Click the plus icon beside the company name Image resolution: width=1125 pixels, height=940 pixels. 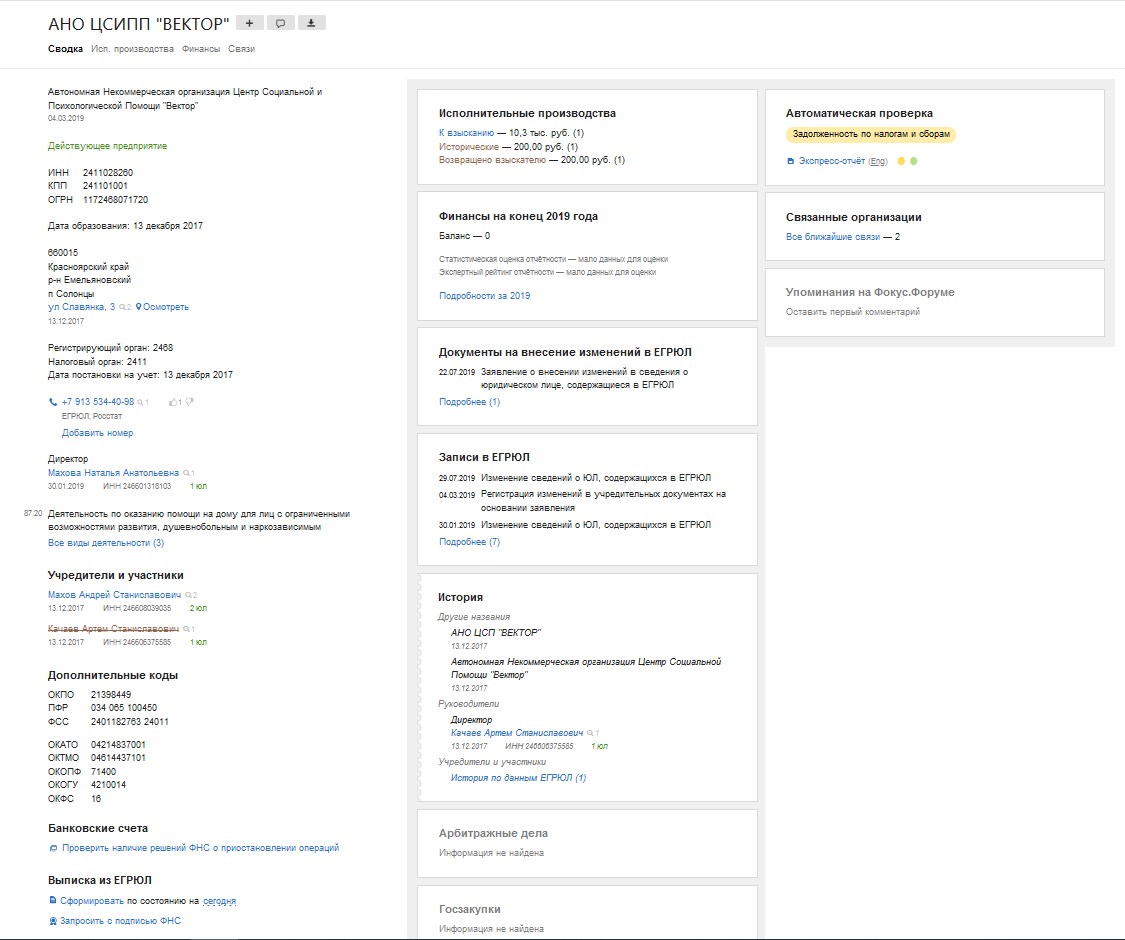[x=249, y=23]
